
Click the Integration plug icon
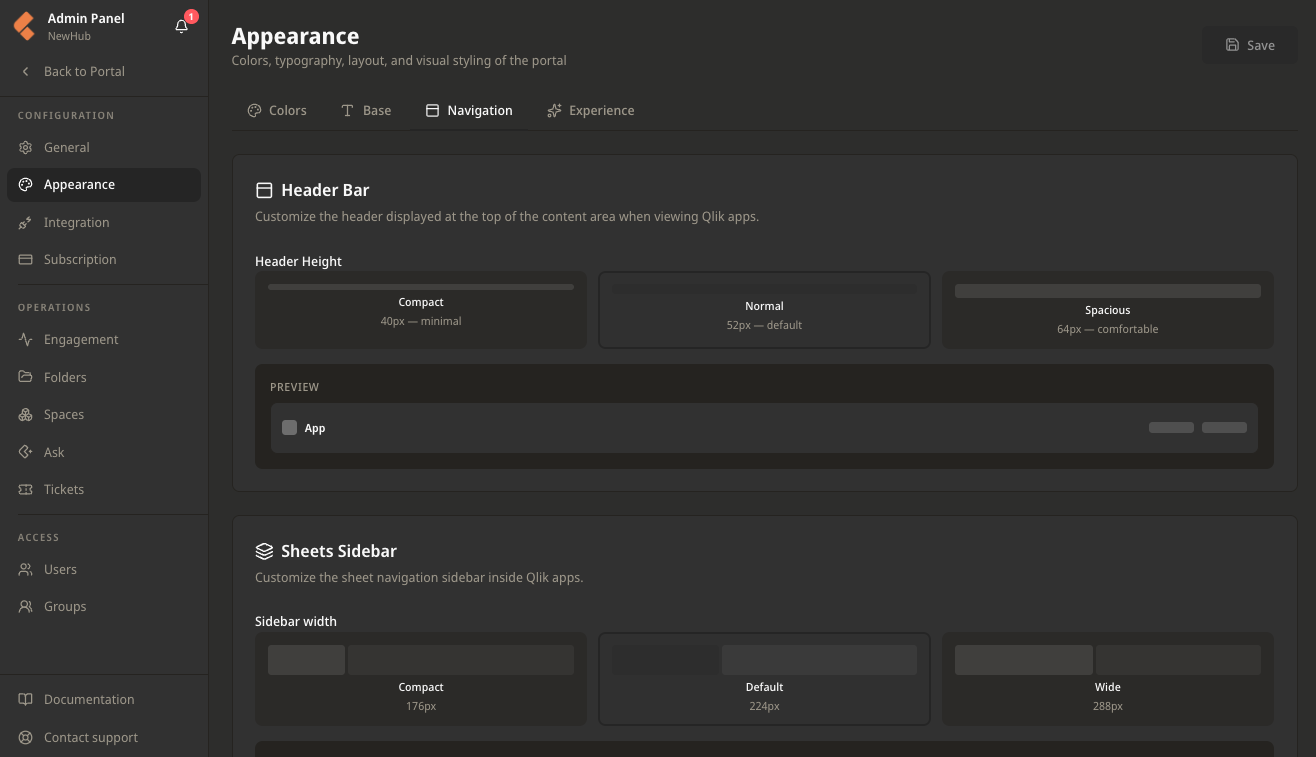point(26,223)
